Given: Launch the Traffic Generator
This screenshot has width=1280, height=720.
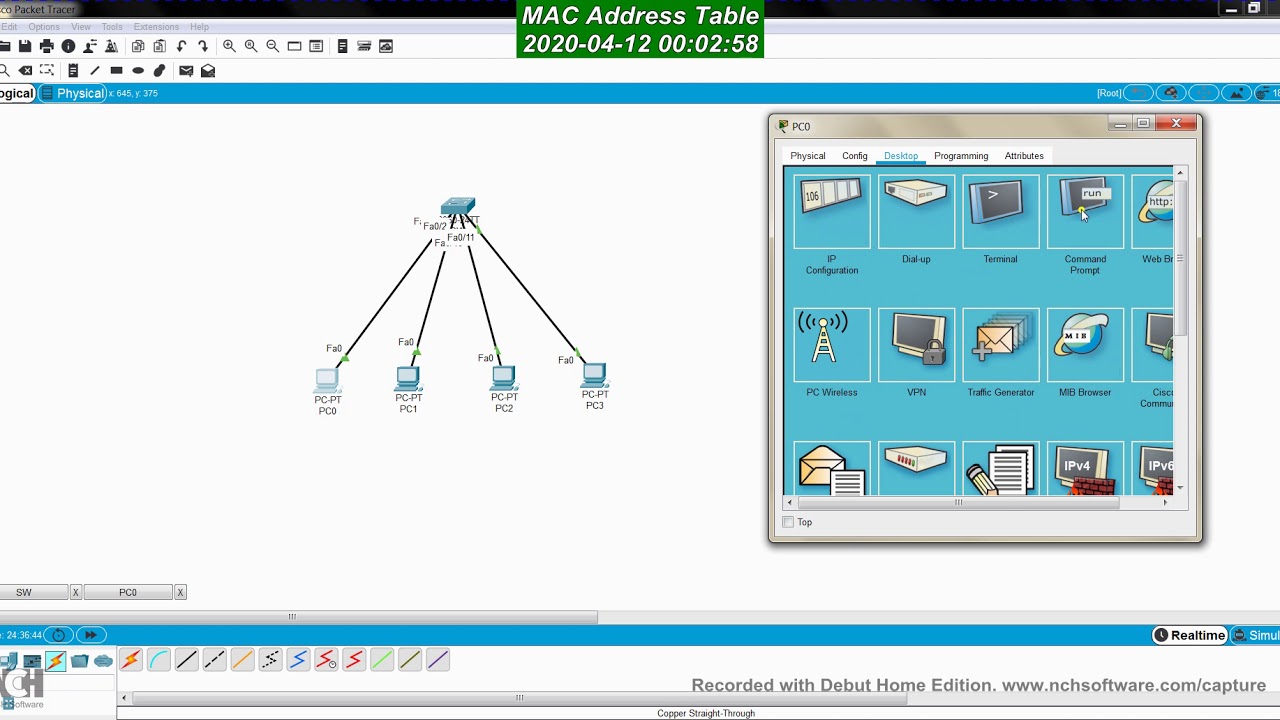Looking at the screenshot, I should tap(1000, 346).
